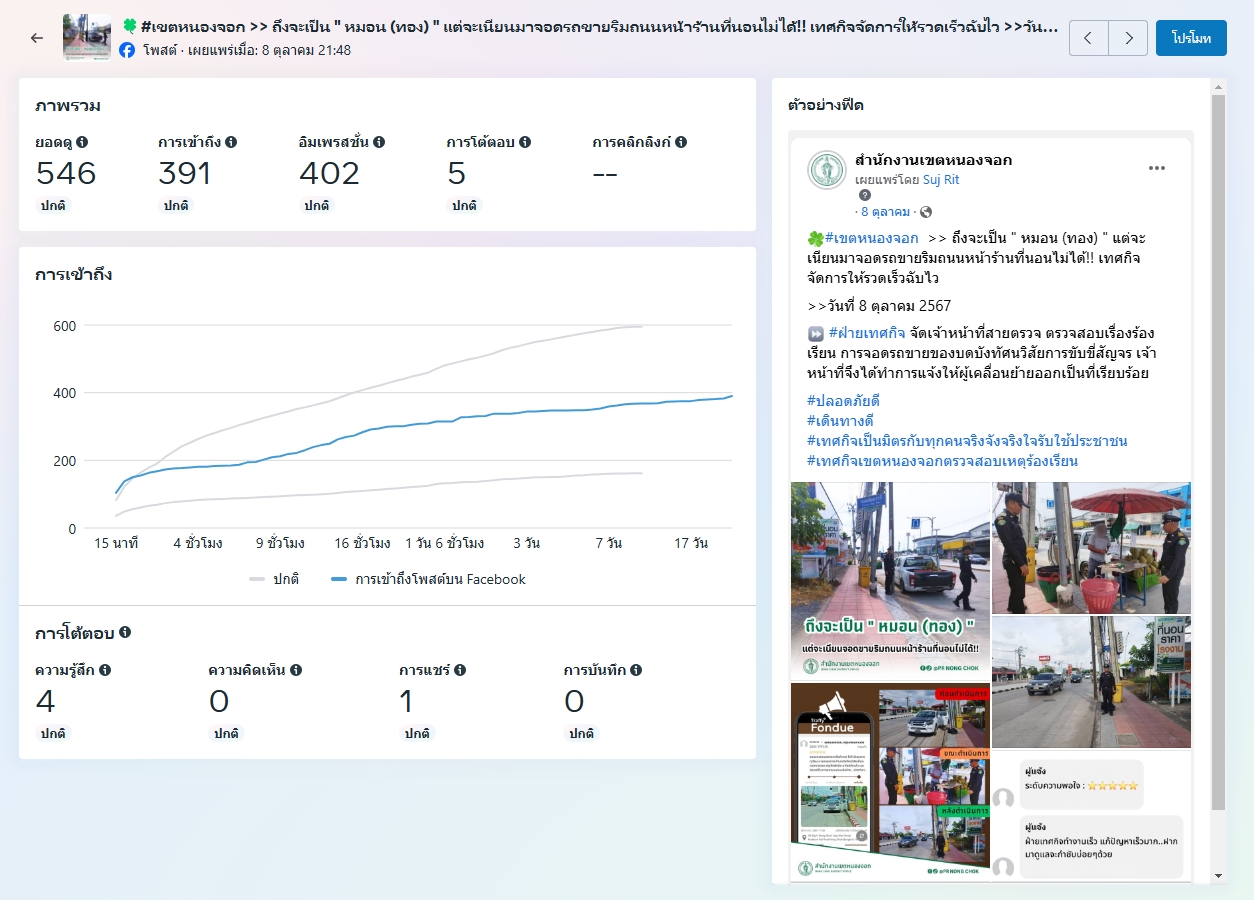The image size is (1254, 900).
Task: Toggle ปกติ series in chart legend
Action: click(x=274, y=579)
